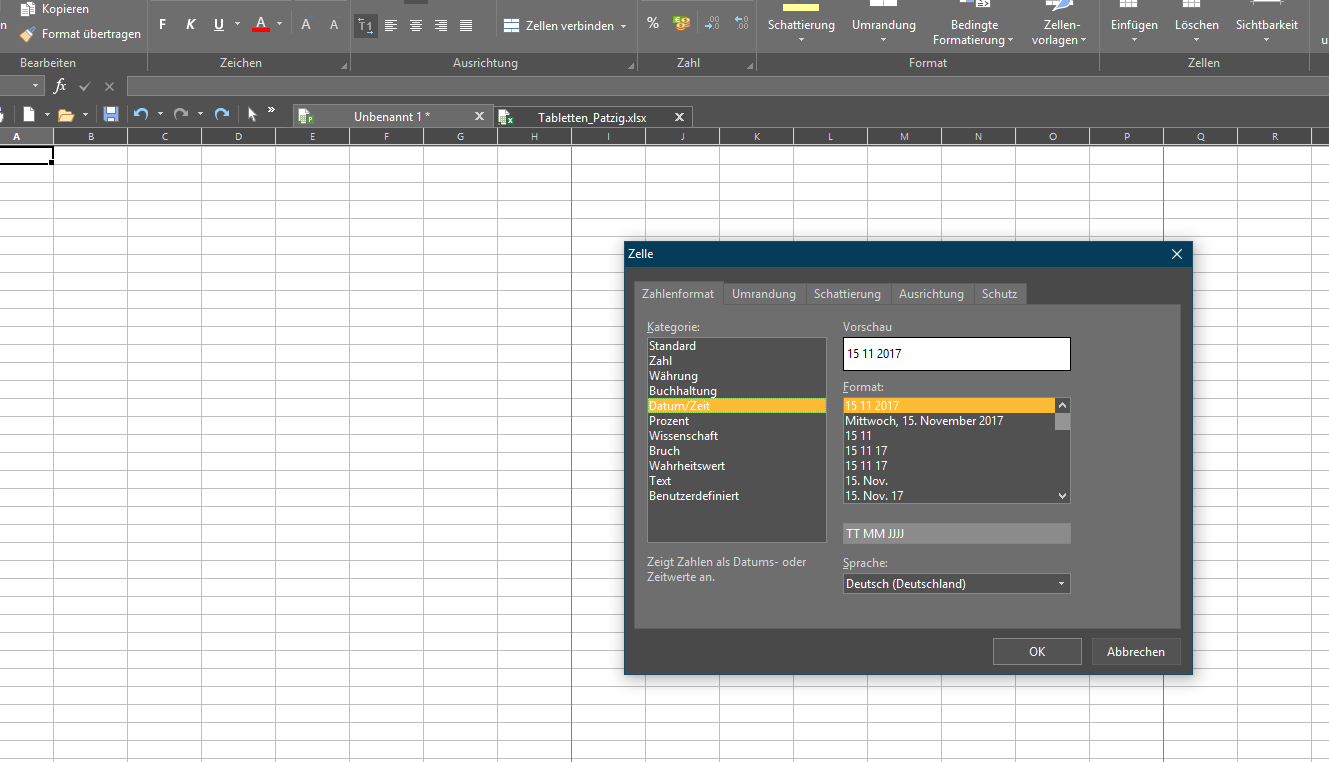Expand the Zellen verbinden dropdown
This screenshot has width=1329, height=762.
[624, 26]
